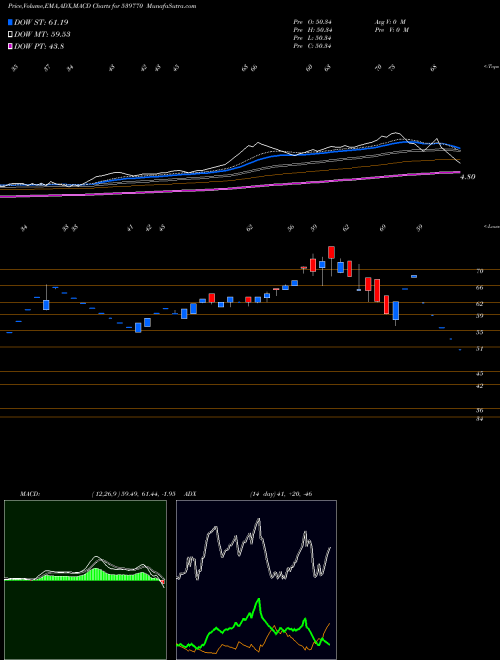The image size is (500, 660).
Task: Click the 36 price level label
Action: click(479, 410)
